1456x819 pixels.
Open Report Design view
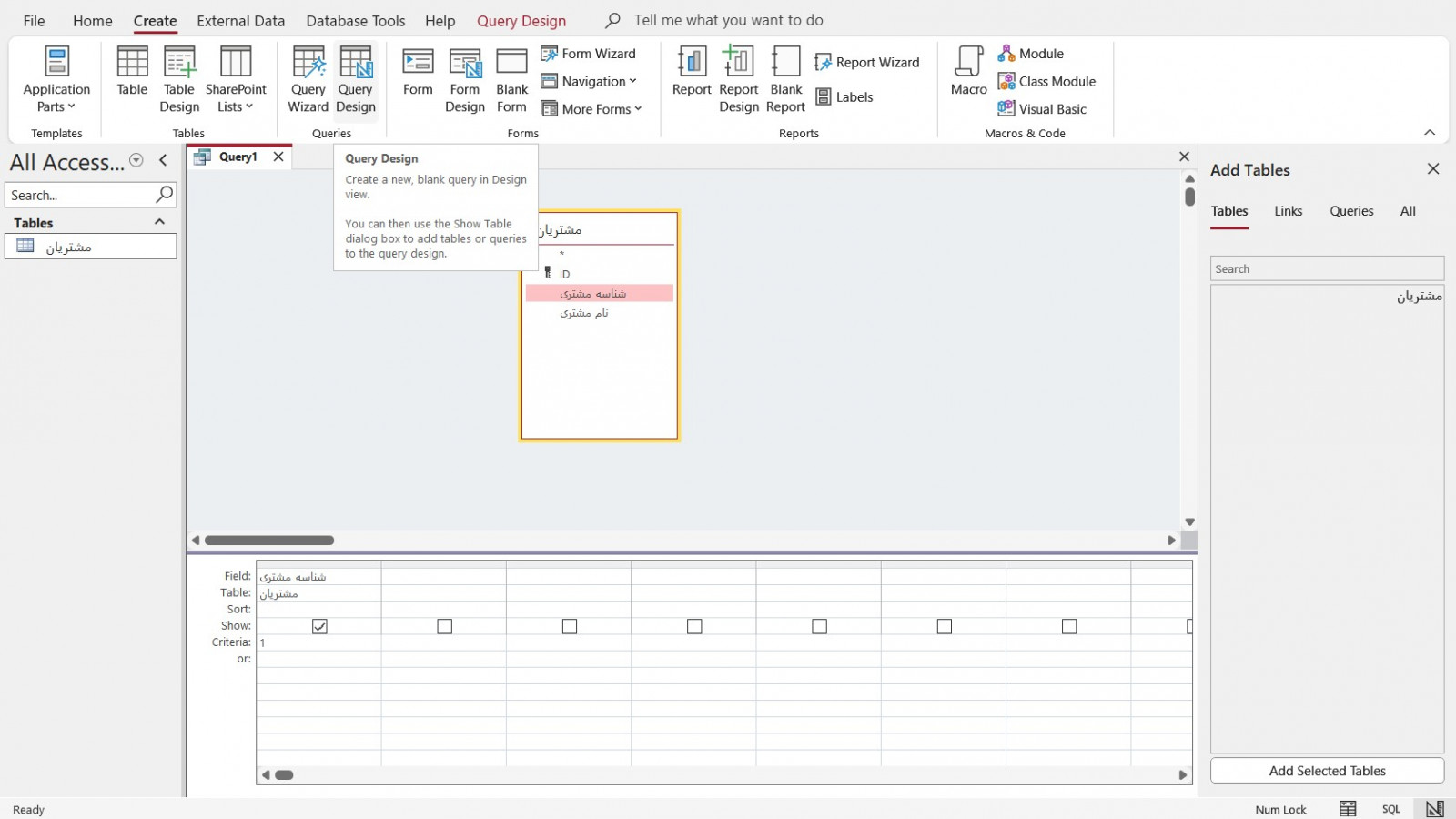[739, 80]
